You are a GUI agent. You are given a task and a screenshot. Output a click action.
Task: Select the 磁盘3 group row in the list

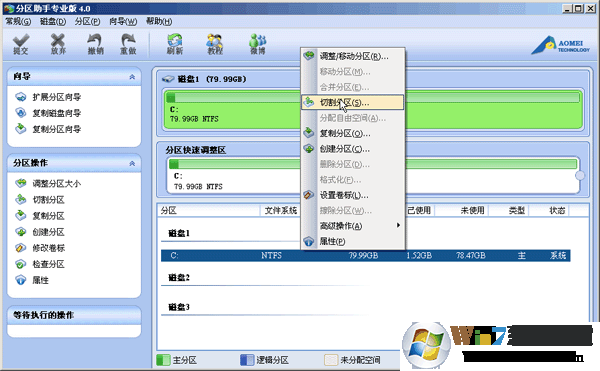click(x=179, y=307)
